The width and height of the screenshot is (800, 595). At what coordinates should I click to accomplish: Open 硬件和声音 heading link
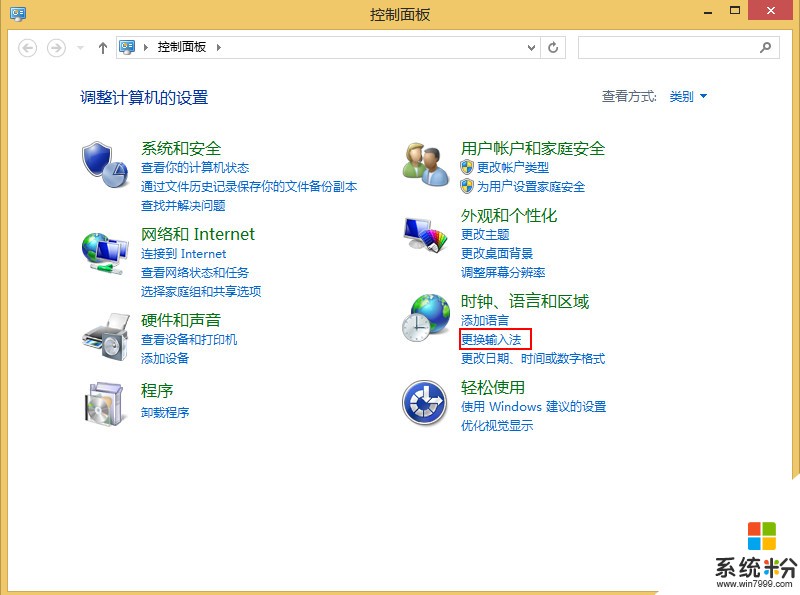point(181,320)
